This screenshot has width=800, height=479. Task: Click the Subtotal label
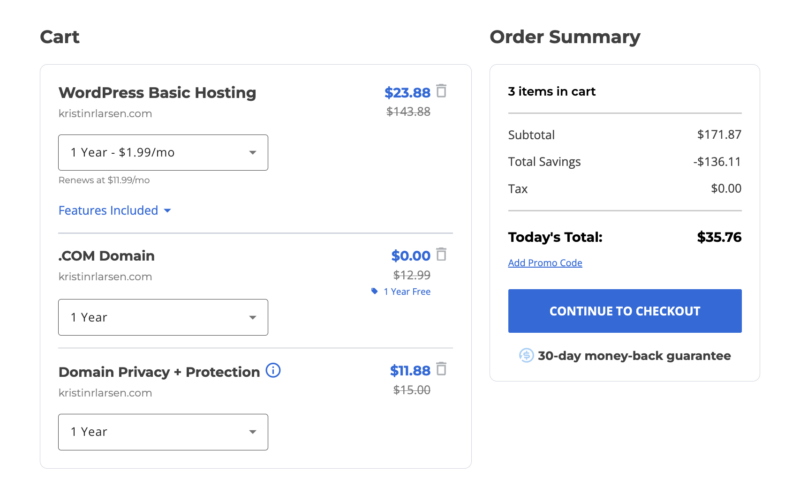coord(531,135)
